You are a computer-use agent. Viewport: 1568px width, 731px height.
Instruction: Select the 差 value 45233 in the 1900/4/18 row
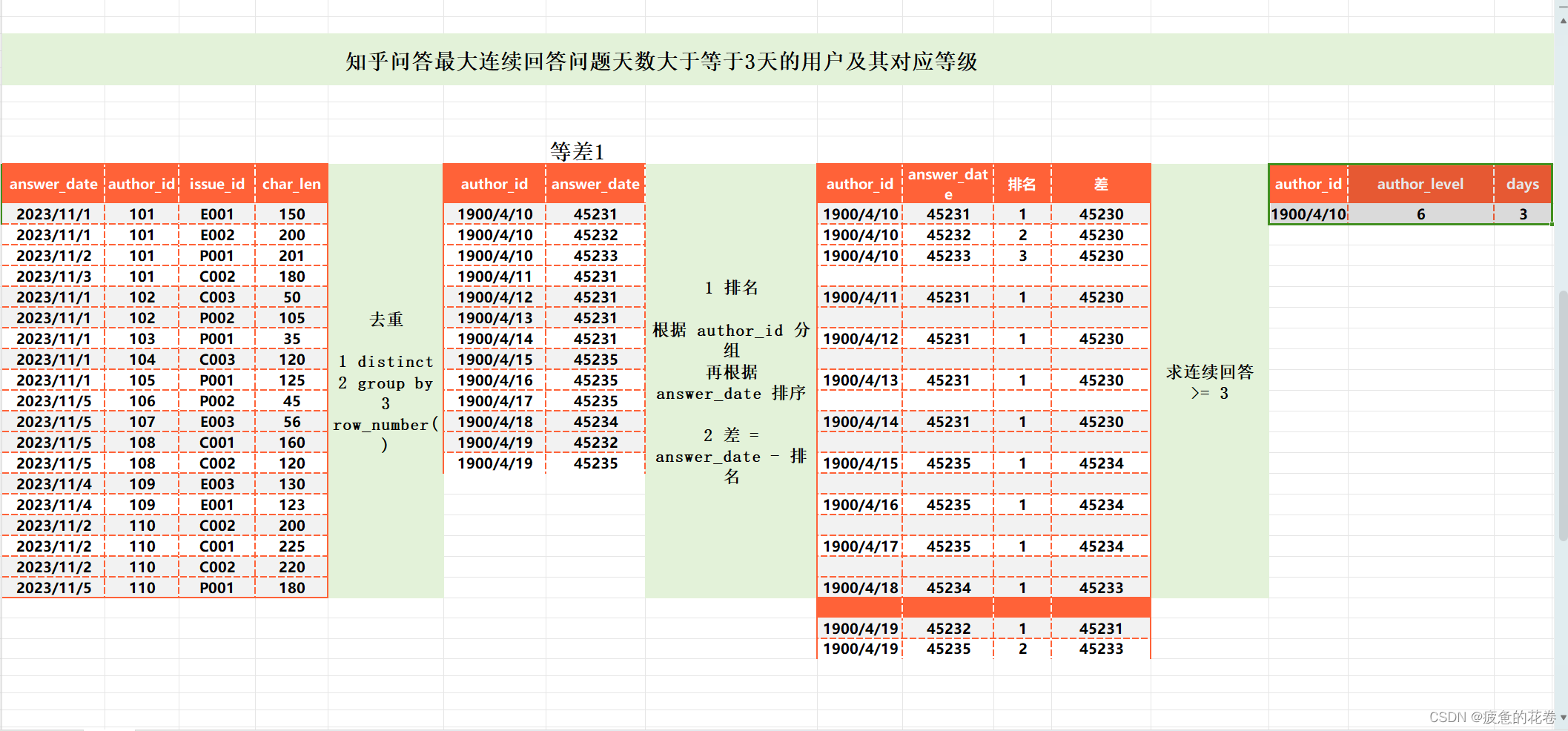click(x=1101, y=588)
